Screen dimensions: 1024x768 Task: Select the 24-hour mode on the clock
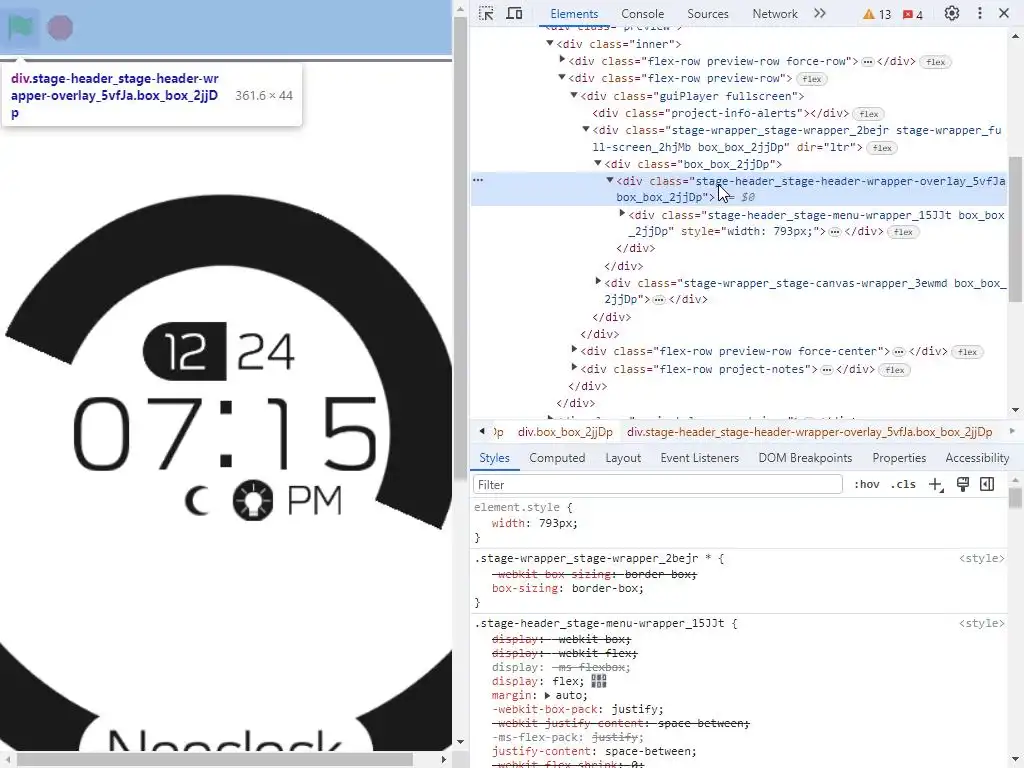point(264,351)
